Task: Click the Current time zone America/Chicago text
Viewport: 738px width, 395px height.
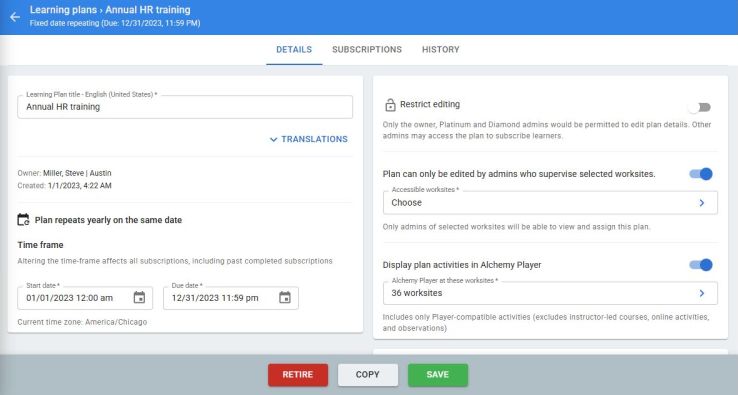Action: tap(82, 322)
